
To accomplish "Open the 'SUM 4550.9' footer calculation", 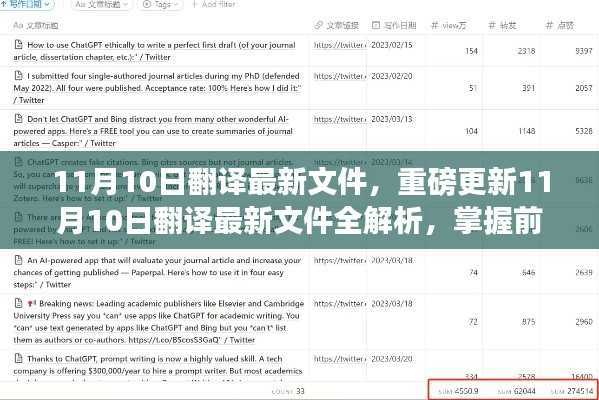I will pyautogui.click(x=458, y=391).
